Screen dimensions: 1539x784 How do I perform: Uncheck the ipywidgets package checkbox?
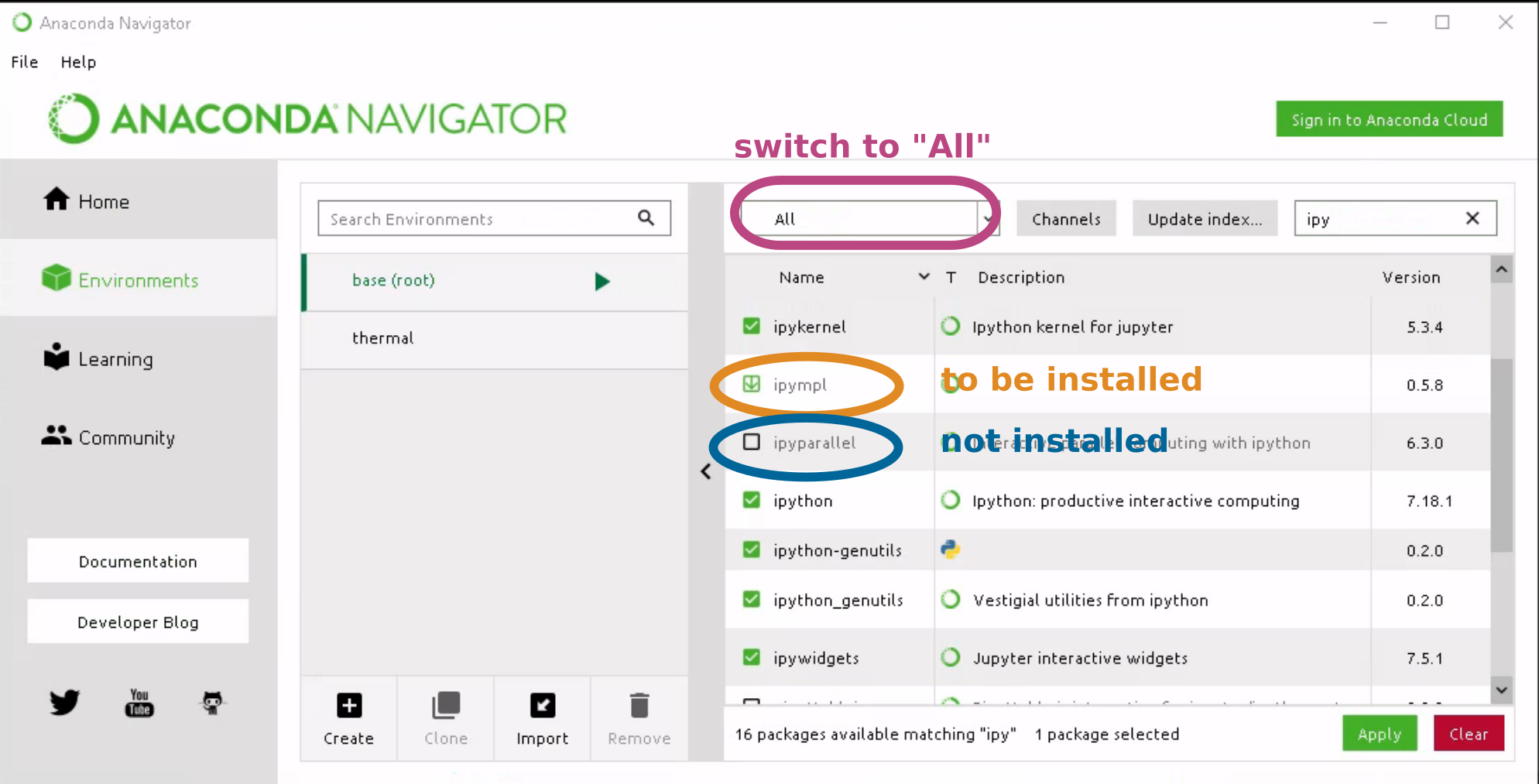[751, 657]
